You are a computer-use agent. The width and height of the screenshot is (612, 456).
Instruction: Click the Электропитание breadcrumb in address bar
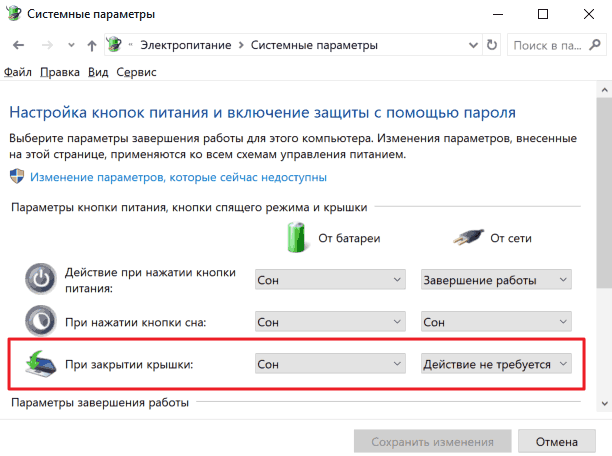click(x=186, y=45)
